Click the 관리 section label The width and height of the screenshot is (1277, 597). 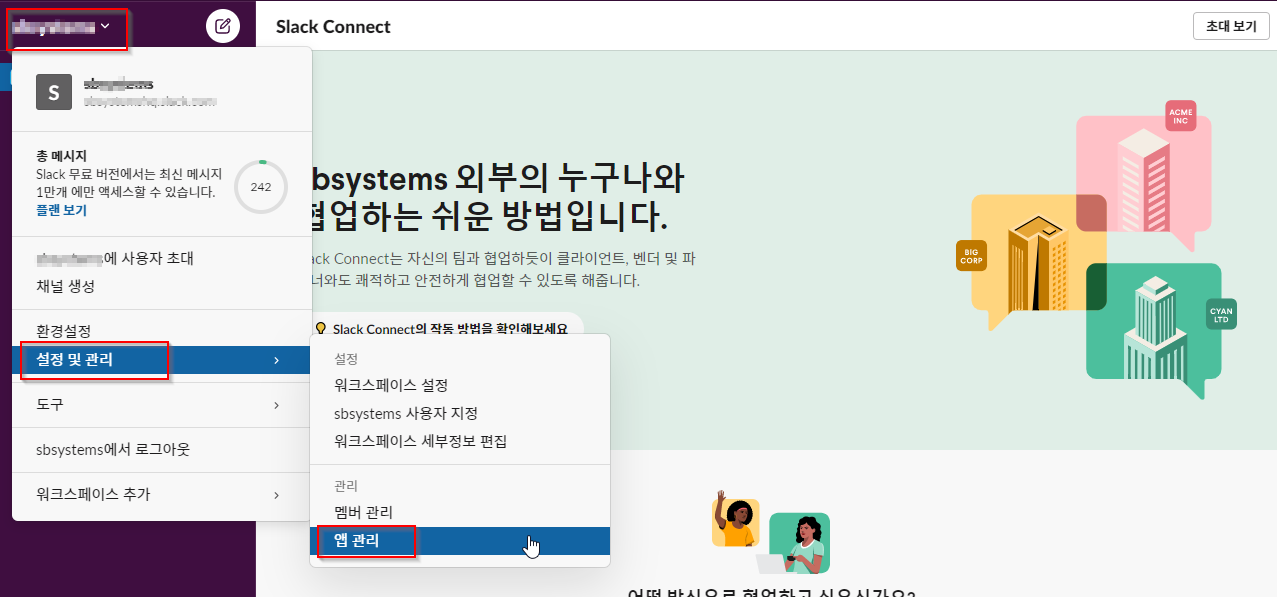pos(346,486)
